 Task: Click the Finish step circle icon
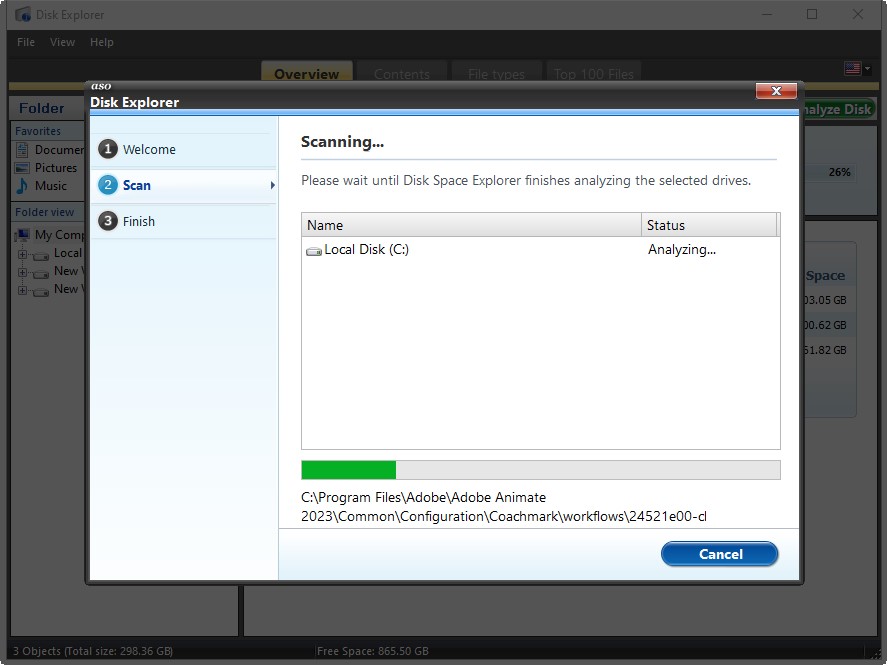pos(108,221)
